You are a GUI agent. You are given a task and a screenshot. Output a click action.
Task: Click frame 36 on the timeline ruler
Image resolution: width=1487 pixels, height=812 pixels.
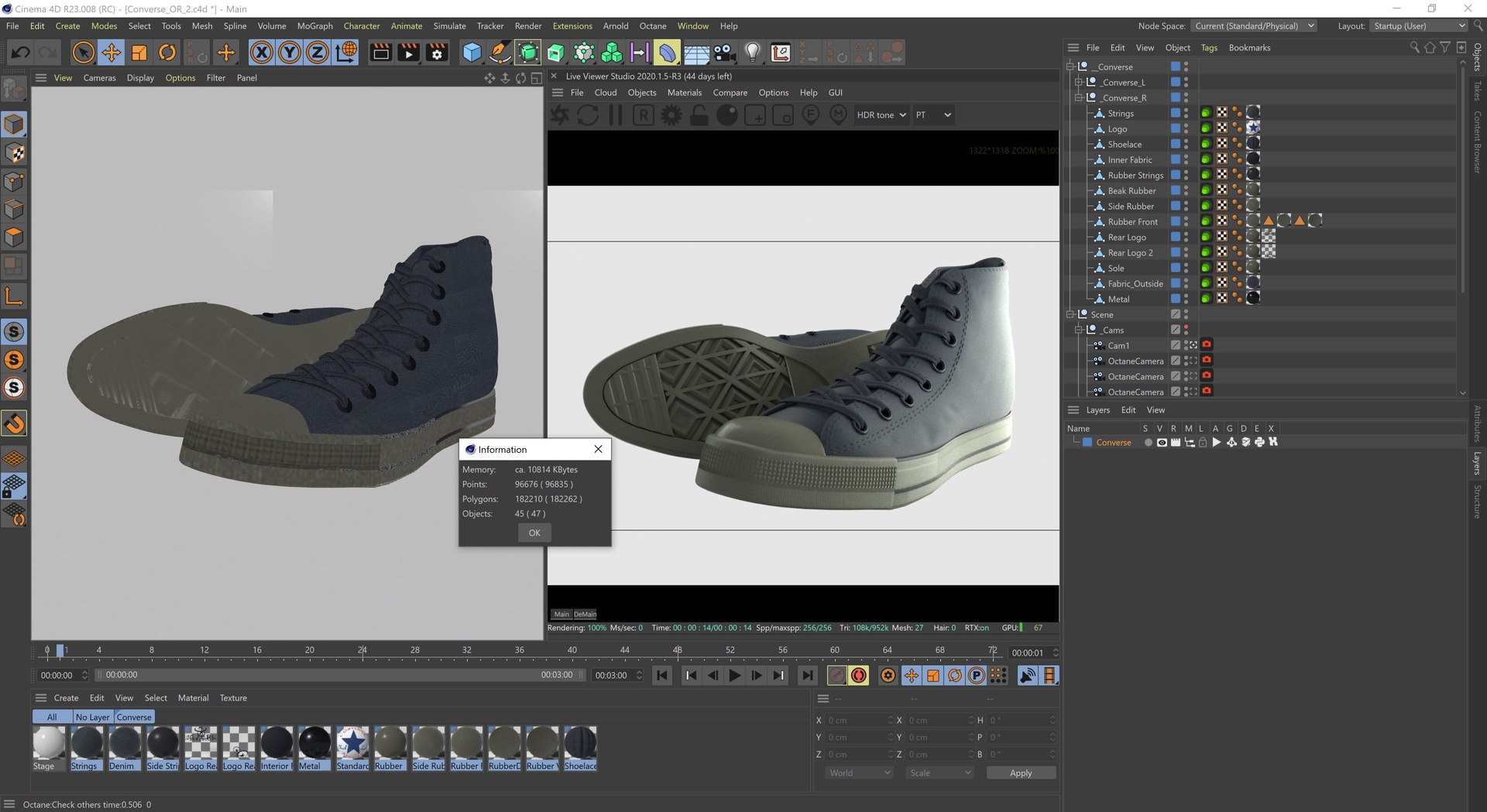click(519, 650)
